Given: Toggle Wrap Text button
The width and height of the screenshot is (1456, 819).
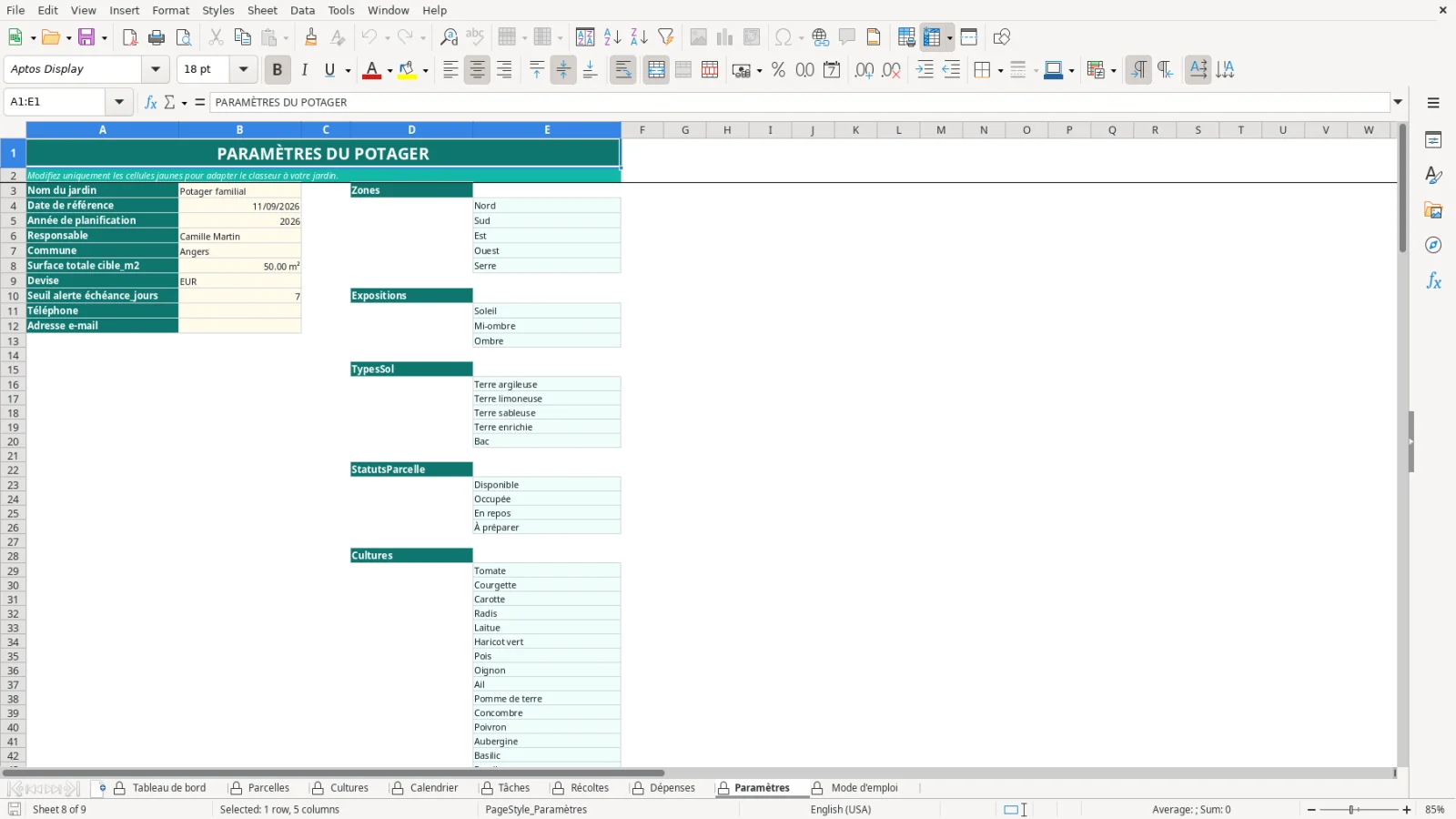Looking at the screenshot, I should point(623,70).
